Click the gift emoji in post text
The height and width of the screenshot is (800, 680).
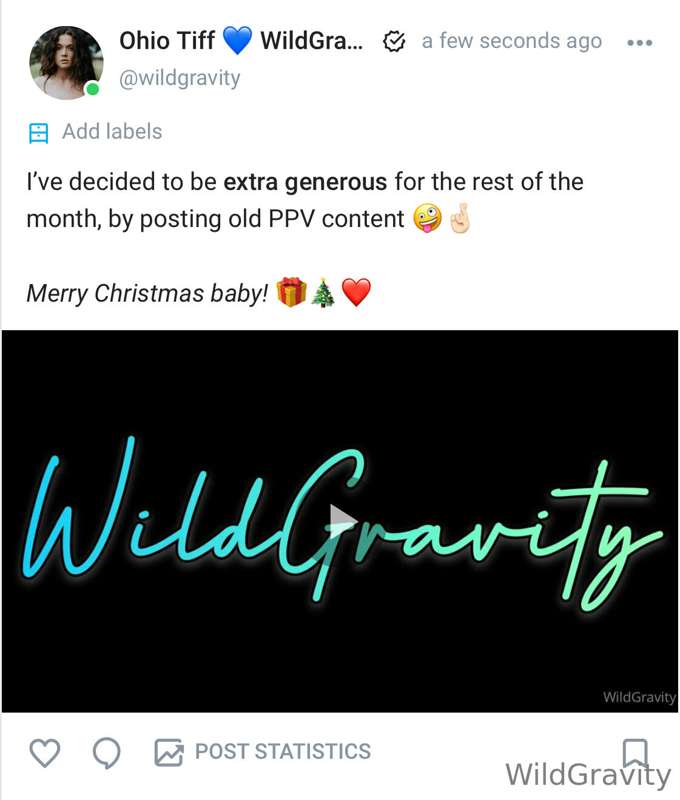[x=291, y=292]
